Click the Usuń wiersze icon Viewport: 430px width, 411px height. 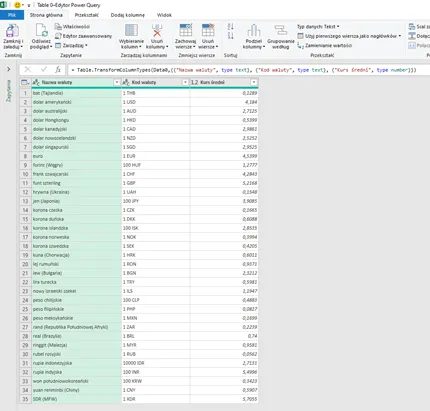click(x=208, y=30)
